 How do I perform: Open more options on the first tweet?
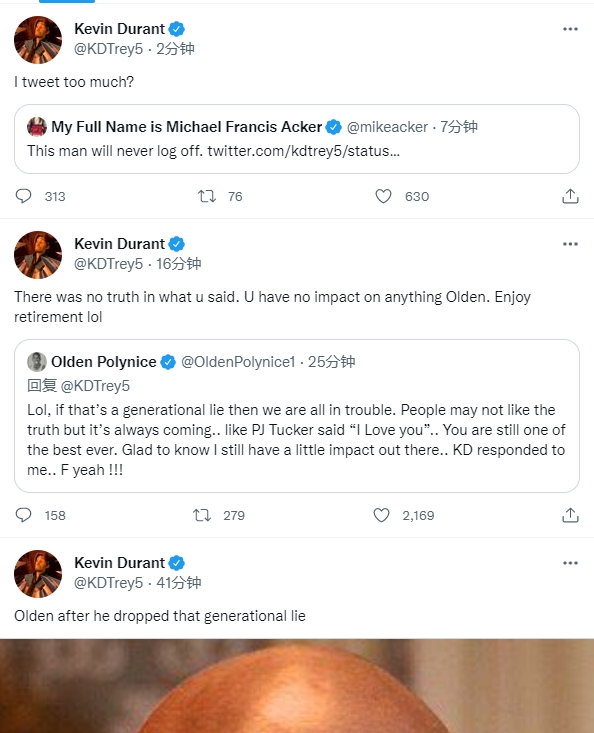[x=570, y=29]
